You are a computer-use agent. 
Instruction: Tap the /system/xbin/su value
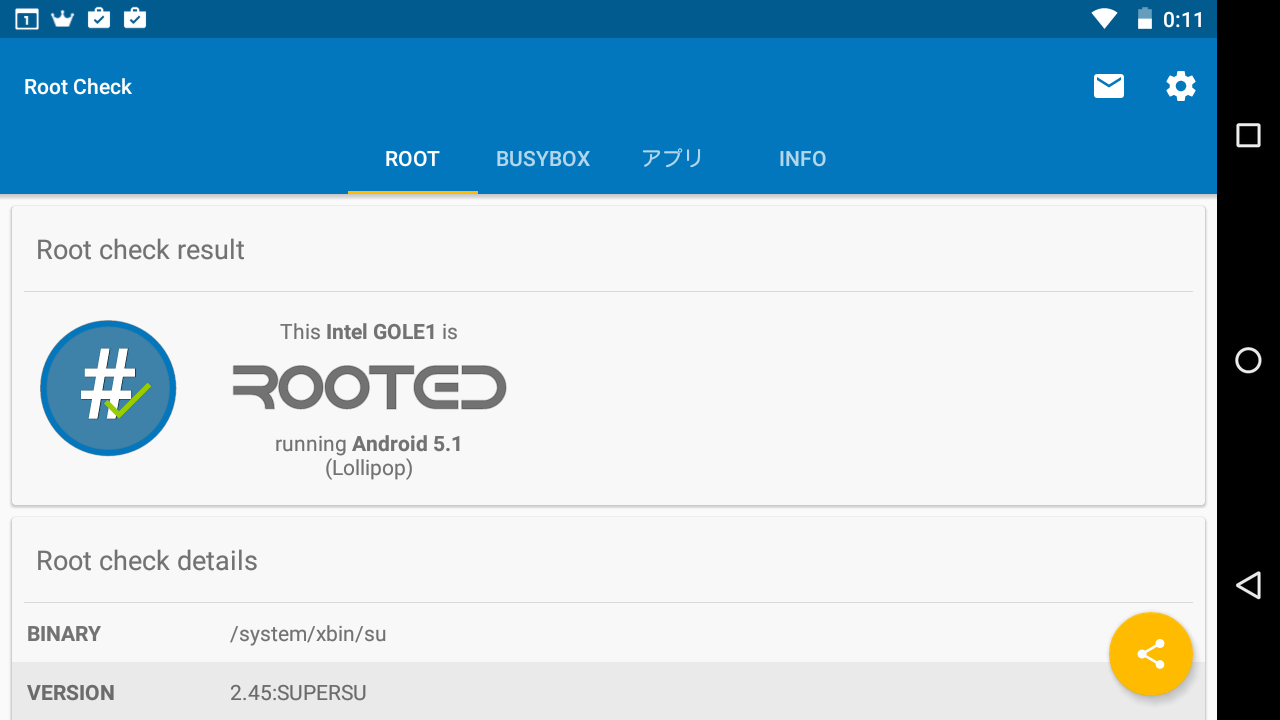tap(308, 634)
